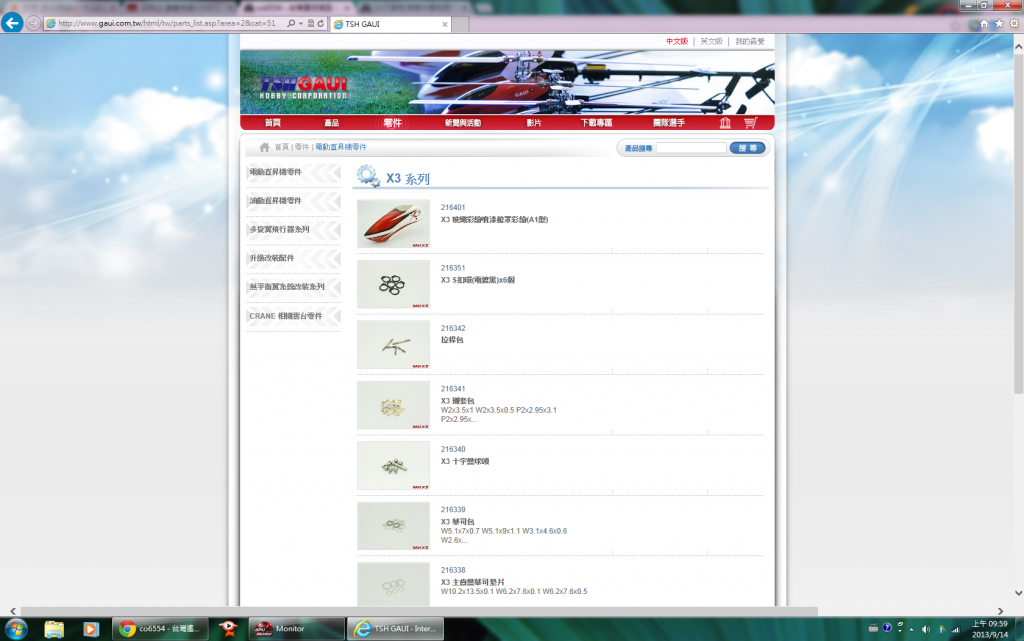
Task: Open 產品 in the red navigation bar
Action: point(332,123)
